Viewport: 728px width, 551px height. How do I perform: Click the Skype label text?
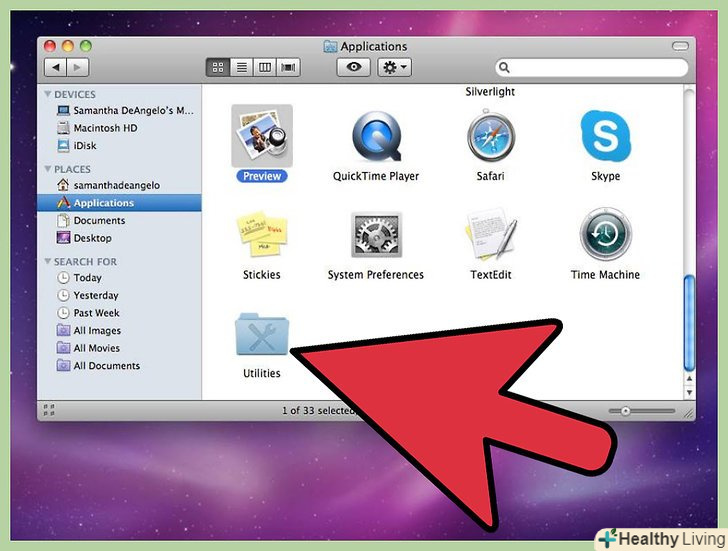(x=605, y=176)
